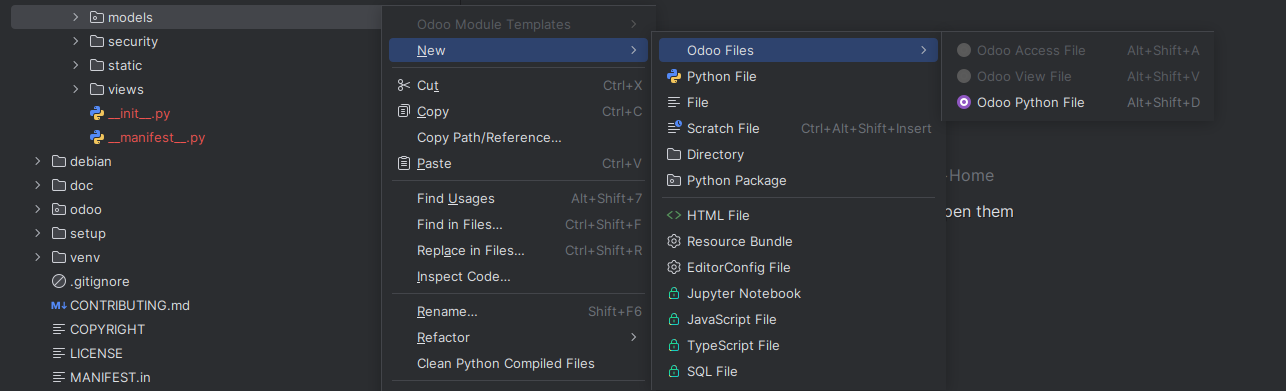Select the LICENSE file

(197, 353)
